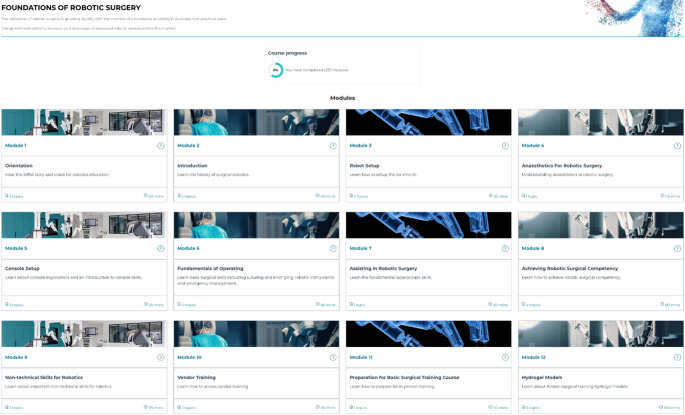Click the course progress circle indicator
This screenshot has height=415, width=685.
(275, 70)
